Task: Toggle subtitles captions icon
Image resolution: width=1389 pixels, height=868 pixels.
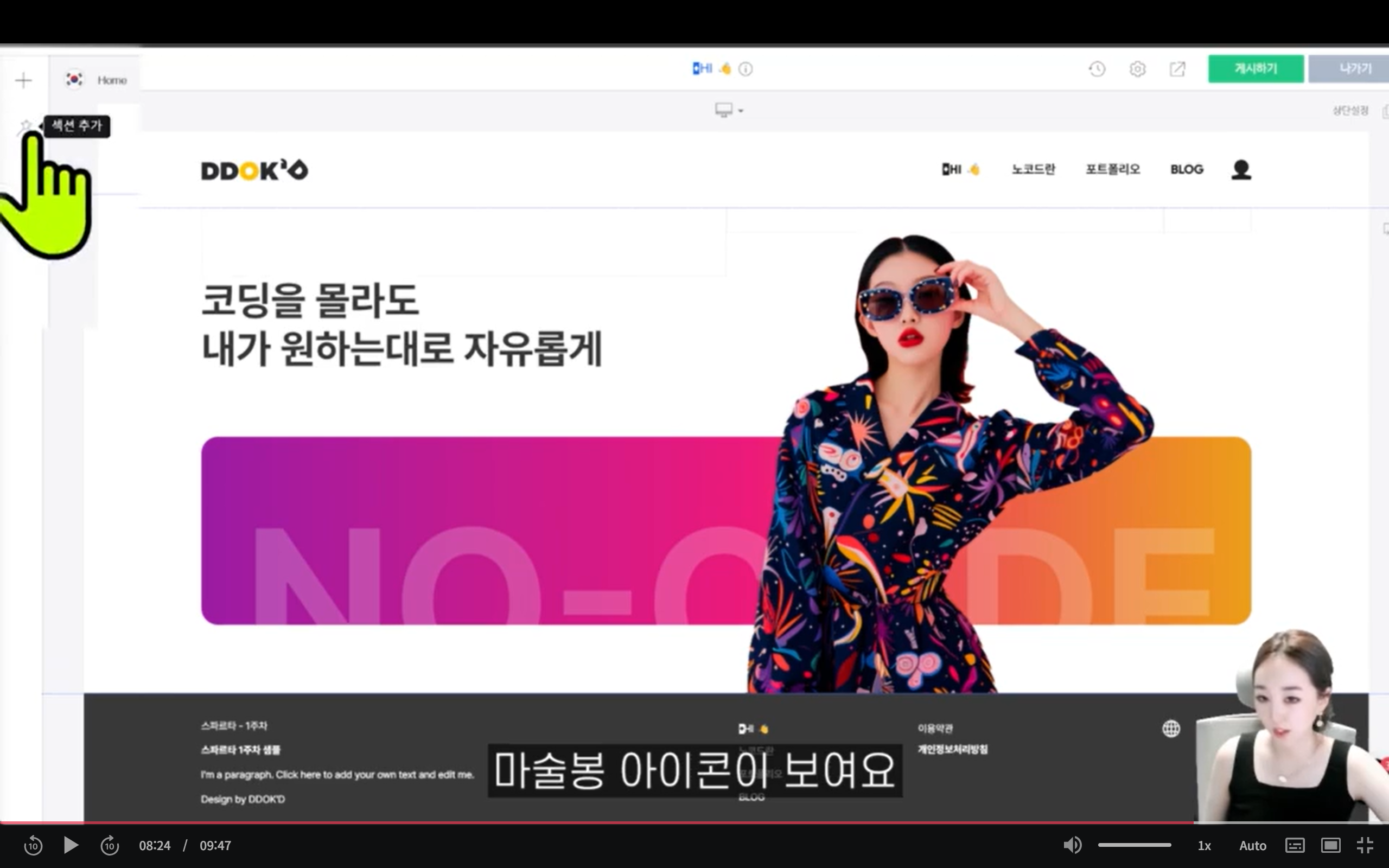Action: (1295, 846)
